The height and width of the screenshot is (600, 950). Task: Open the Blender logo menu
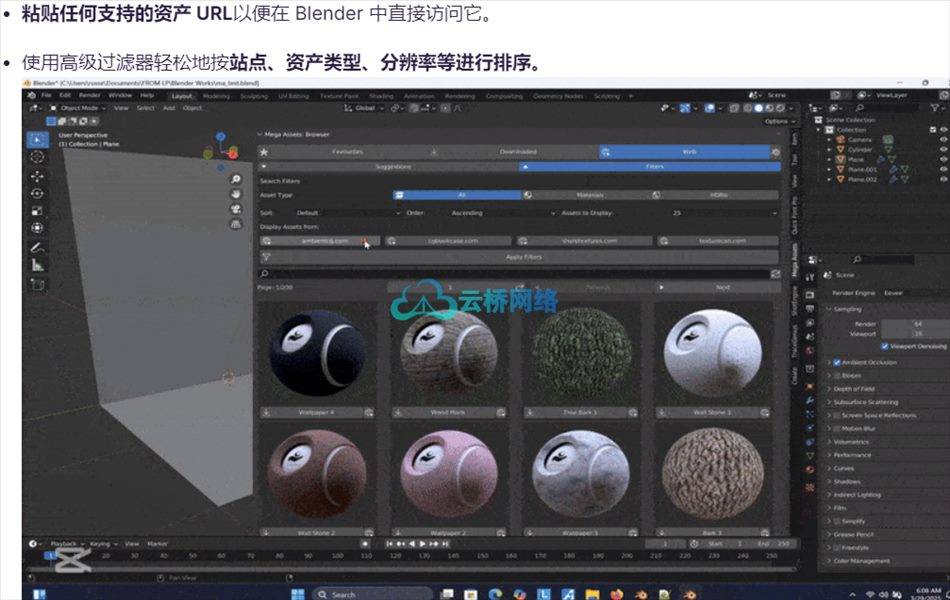coord(32,95)
